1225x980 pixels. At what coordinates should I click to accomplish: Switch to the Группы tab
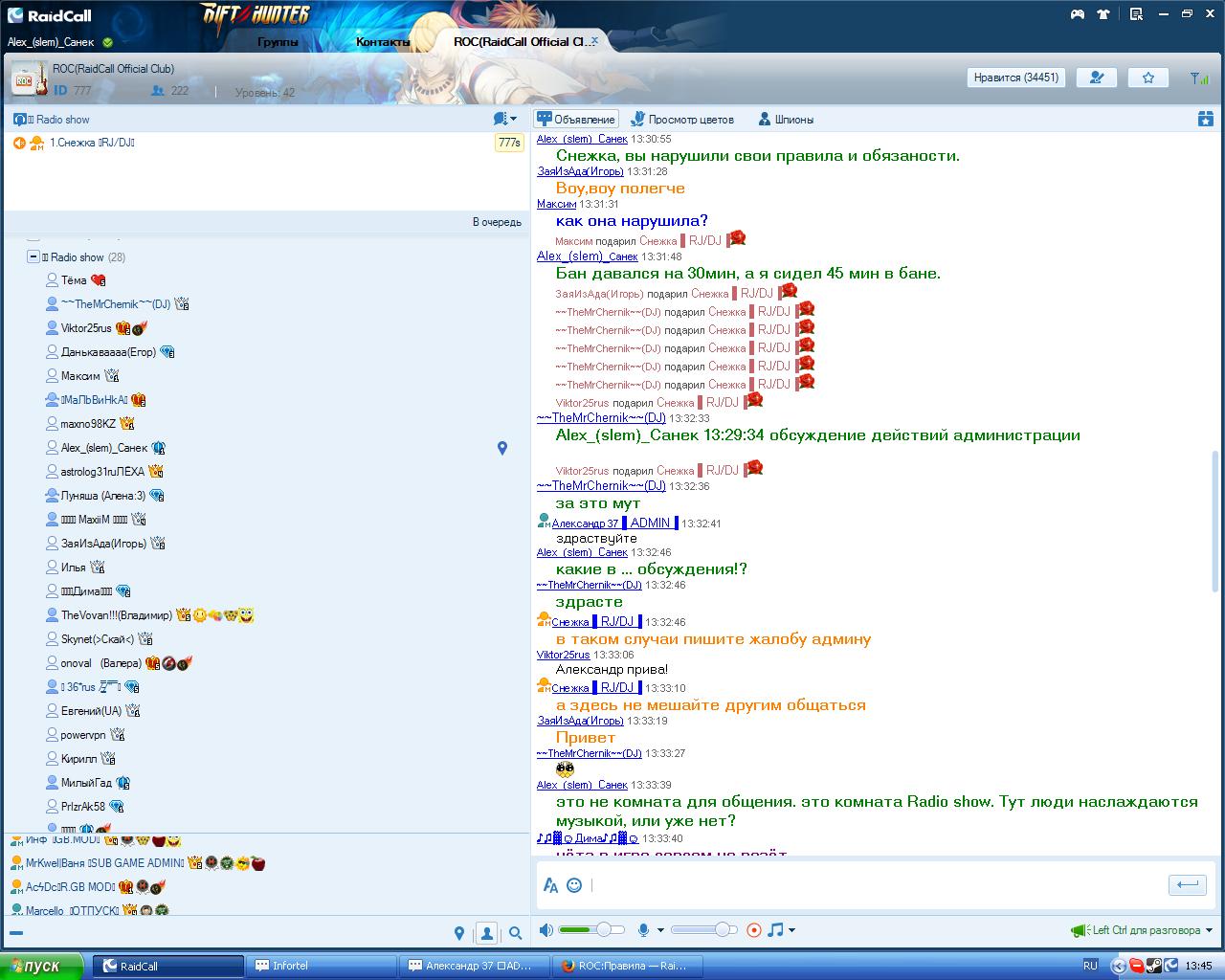(278, 42)
